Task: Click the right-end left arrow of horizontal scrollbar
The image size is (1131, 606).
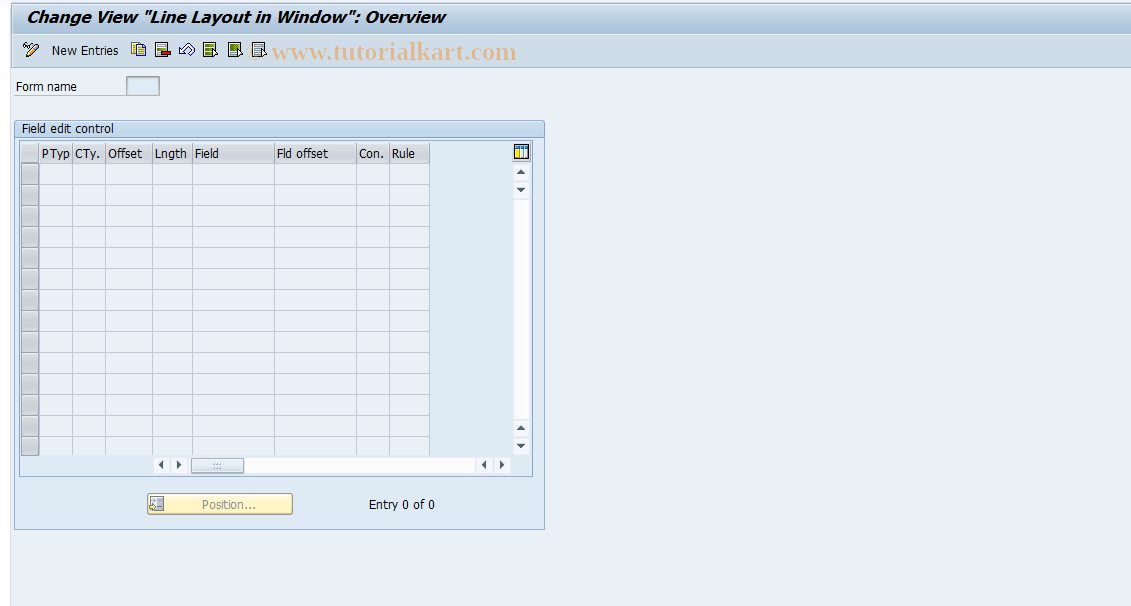Action: (x=484, y=465)
